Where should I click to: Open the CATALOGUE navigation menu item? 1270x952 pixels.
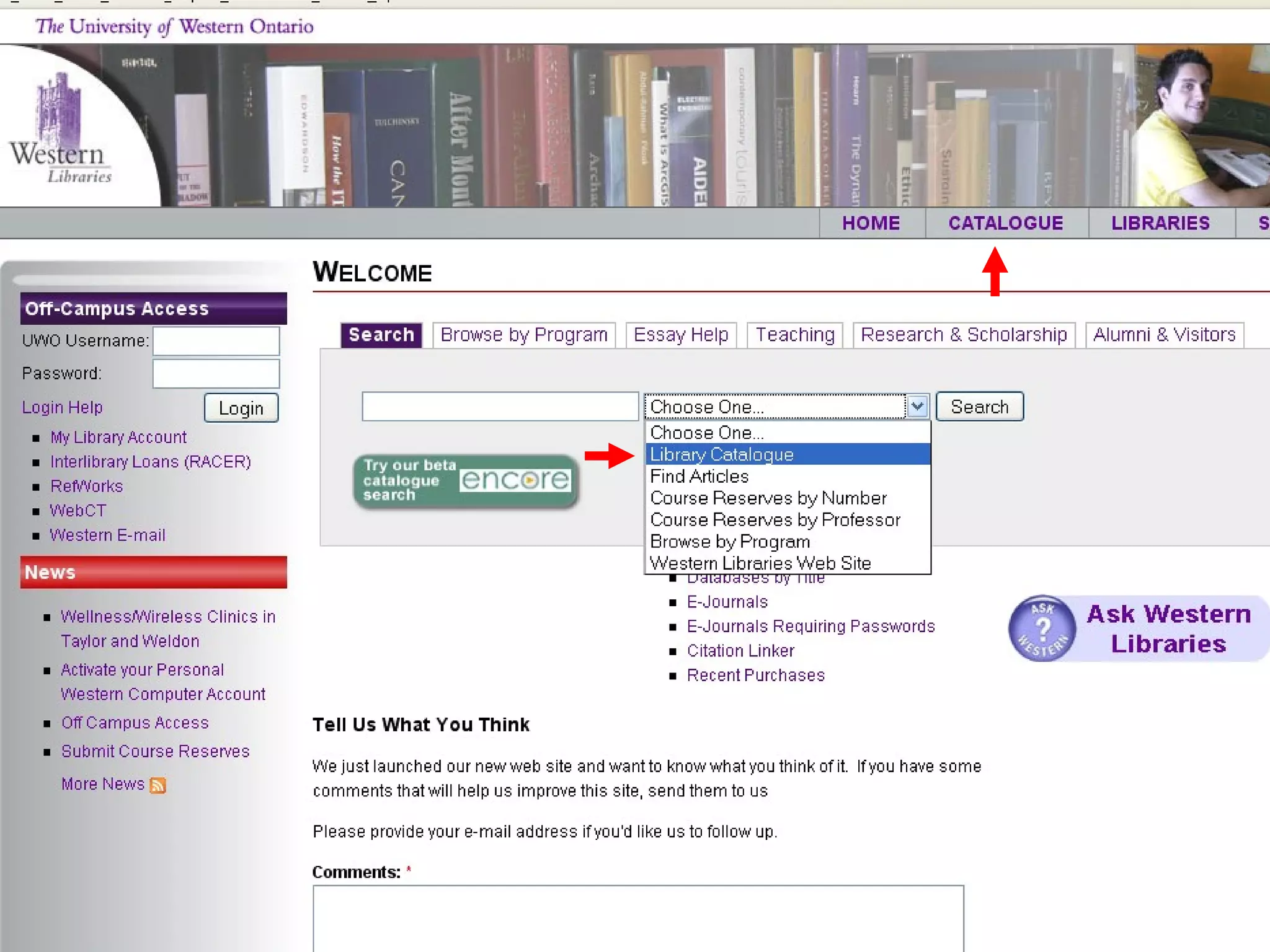pyautogui.click(x=1005, y=223)
